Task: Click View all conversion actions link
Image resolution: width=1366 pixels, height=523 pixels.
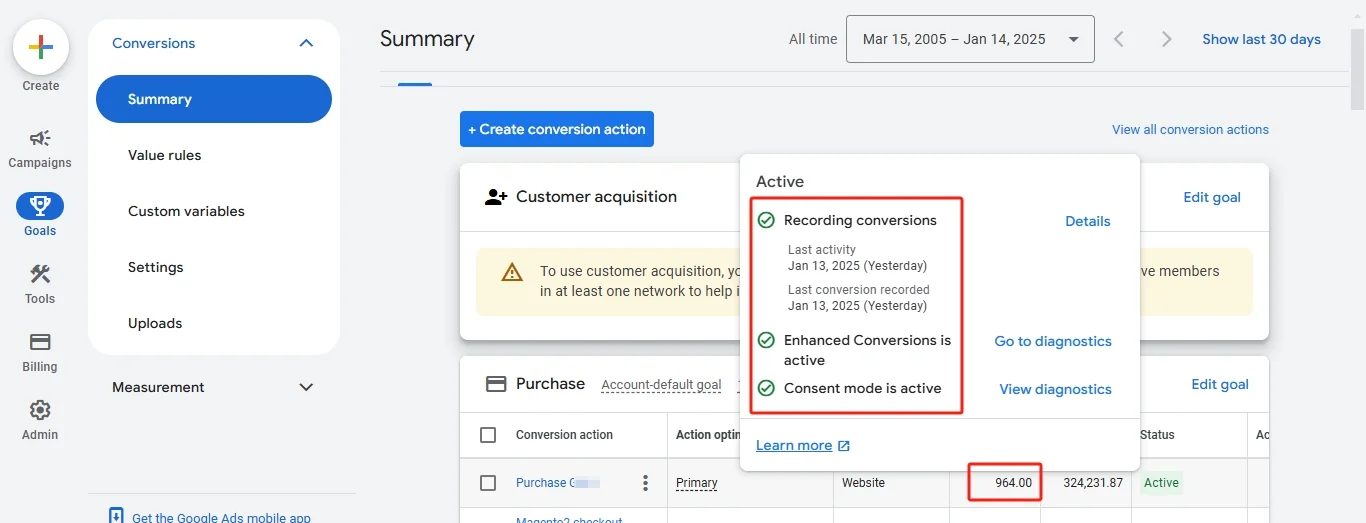Action: click(1190, 129)
